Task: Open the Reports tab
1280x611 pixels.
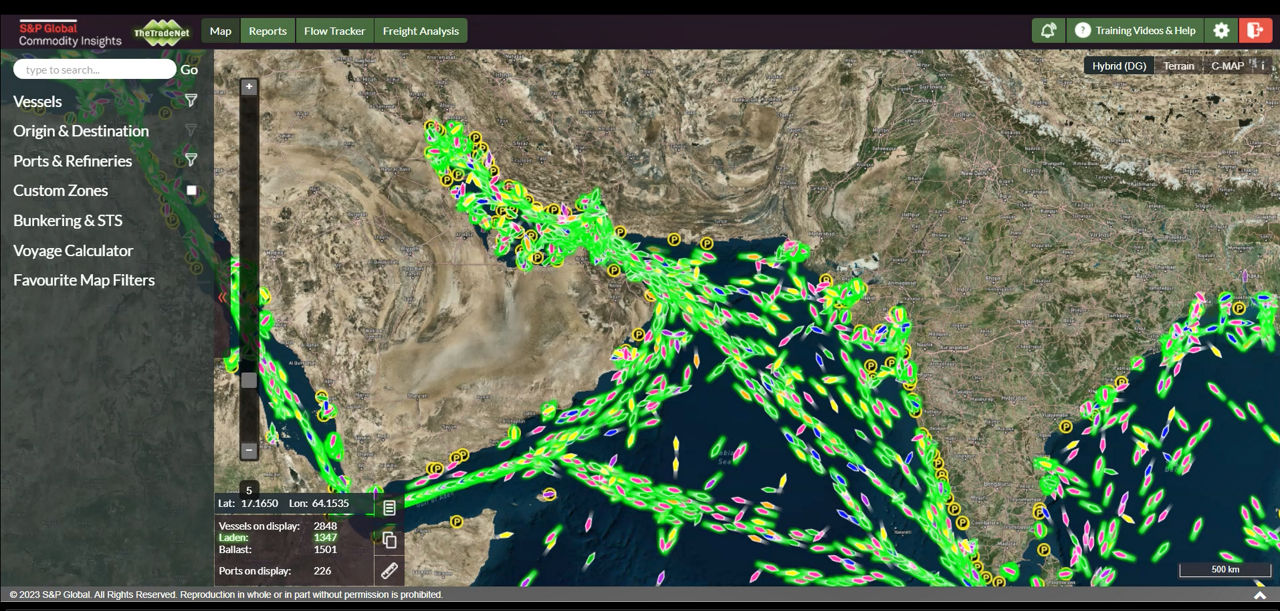Action: 267,31
